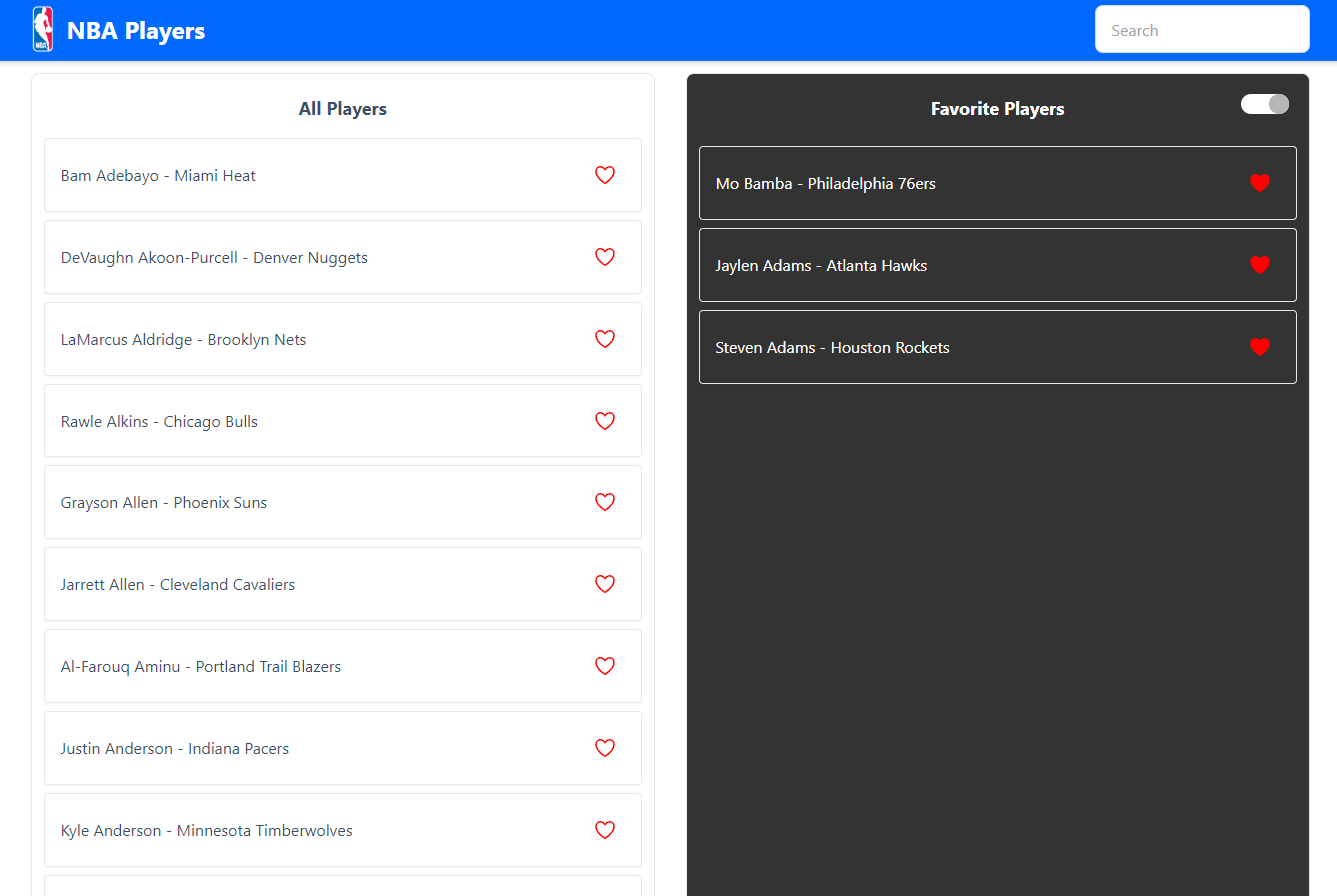Remove Jaylen Adams from favorites
The width and height of the screenshot is (1337, 896).
(1260, 265)
